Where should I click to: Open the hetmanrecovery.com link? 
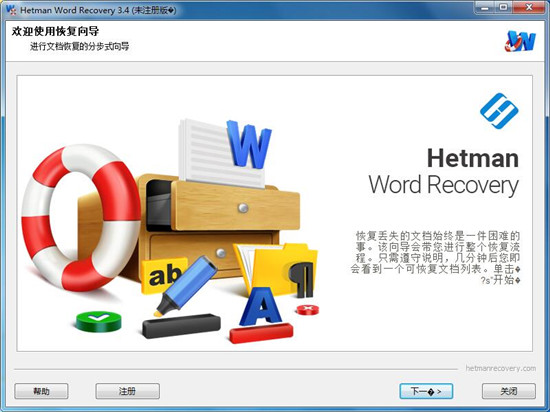501,368
